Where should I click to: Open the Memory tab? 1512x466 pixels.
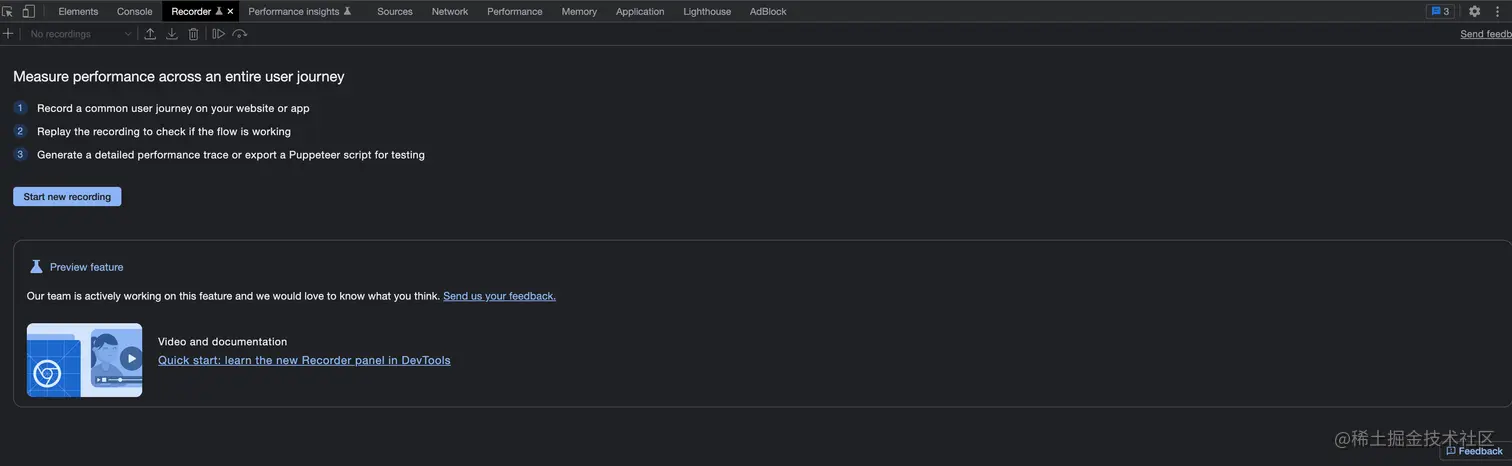pyautogui.click(x=579, y=12)
